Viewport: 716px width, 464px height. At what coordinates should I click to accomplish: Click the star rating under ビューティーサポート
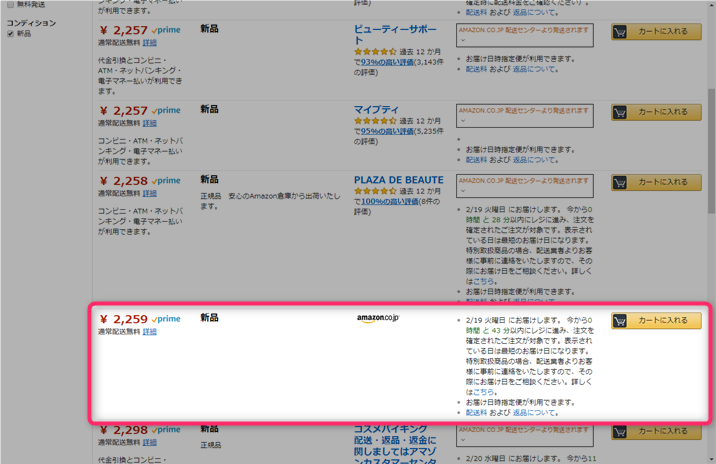click(375, 52)
